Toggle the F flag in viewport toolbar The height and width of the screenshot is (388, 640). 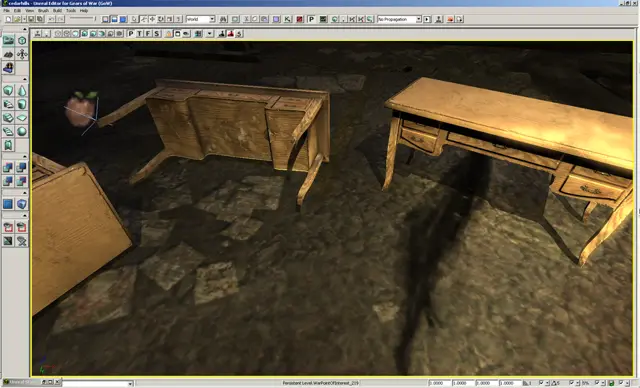click(148, 34)
